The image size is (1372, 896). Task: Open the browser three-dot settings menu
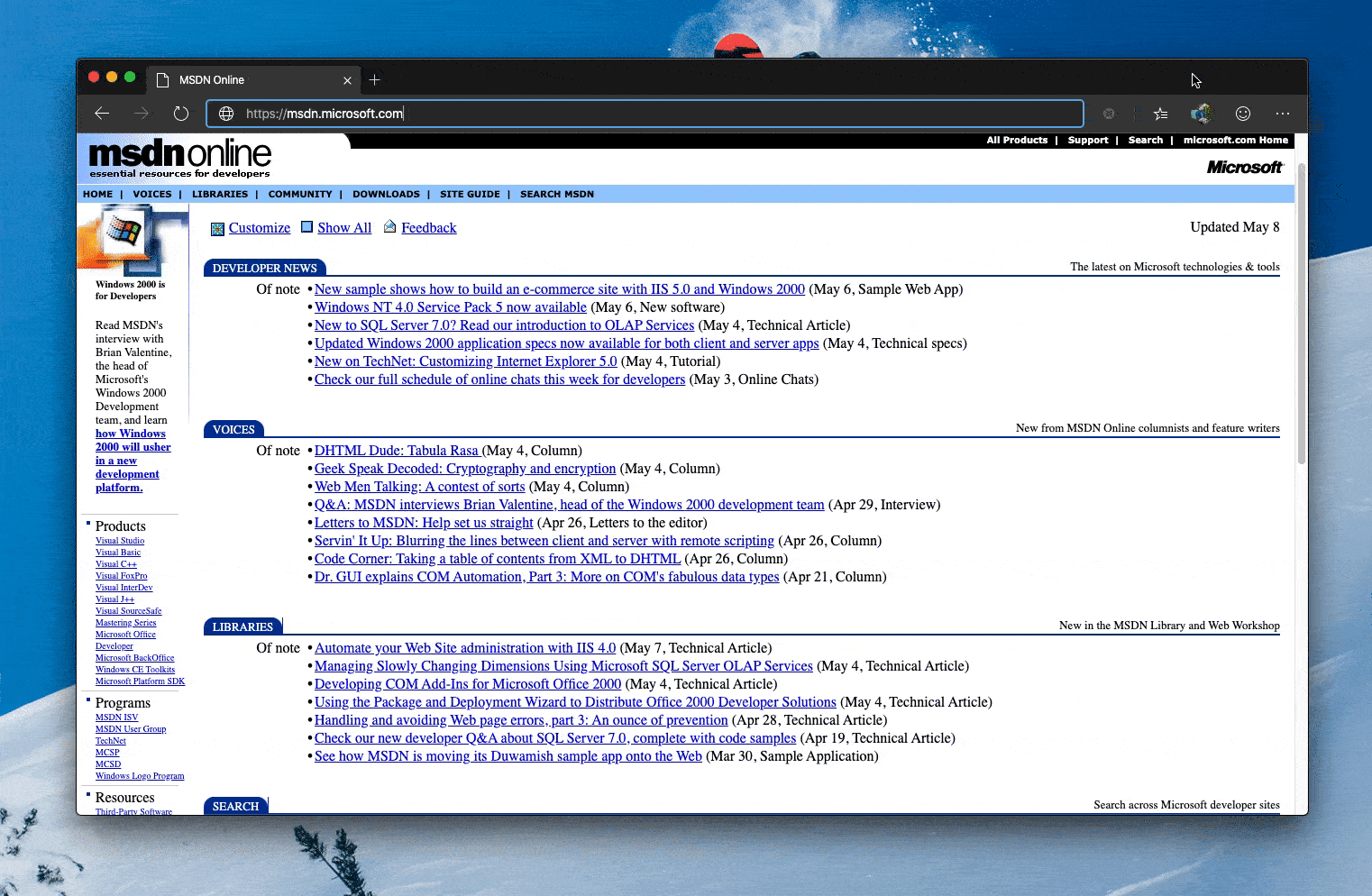1283,114
